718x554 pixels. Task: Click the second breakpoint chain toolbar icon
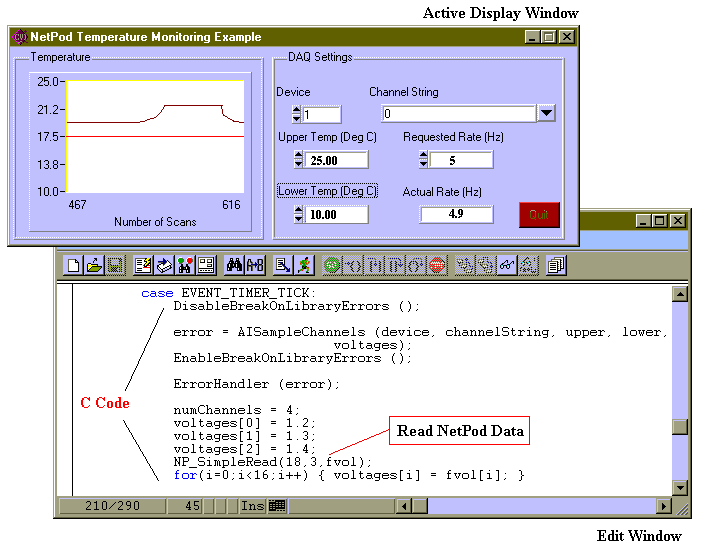point(486,265)
